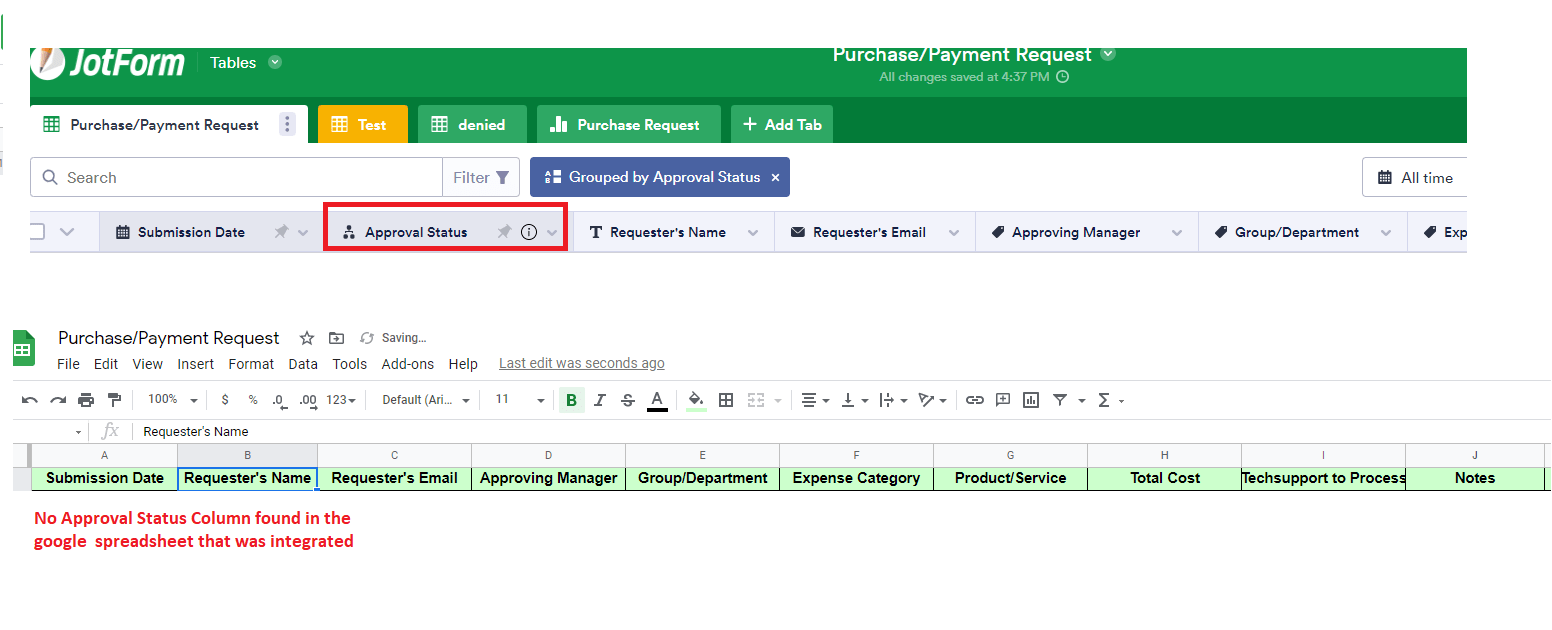Screen dimensions: 1552x630
Task: Open the Fill color picker
Action: (x=697, y=399)
